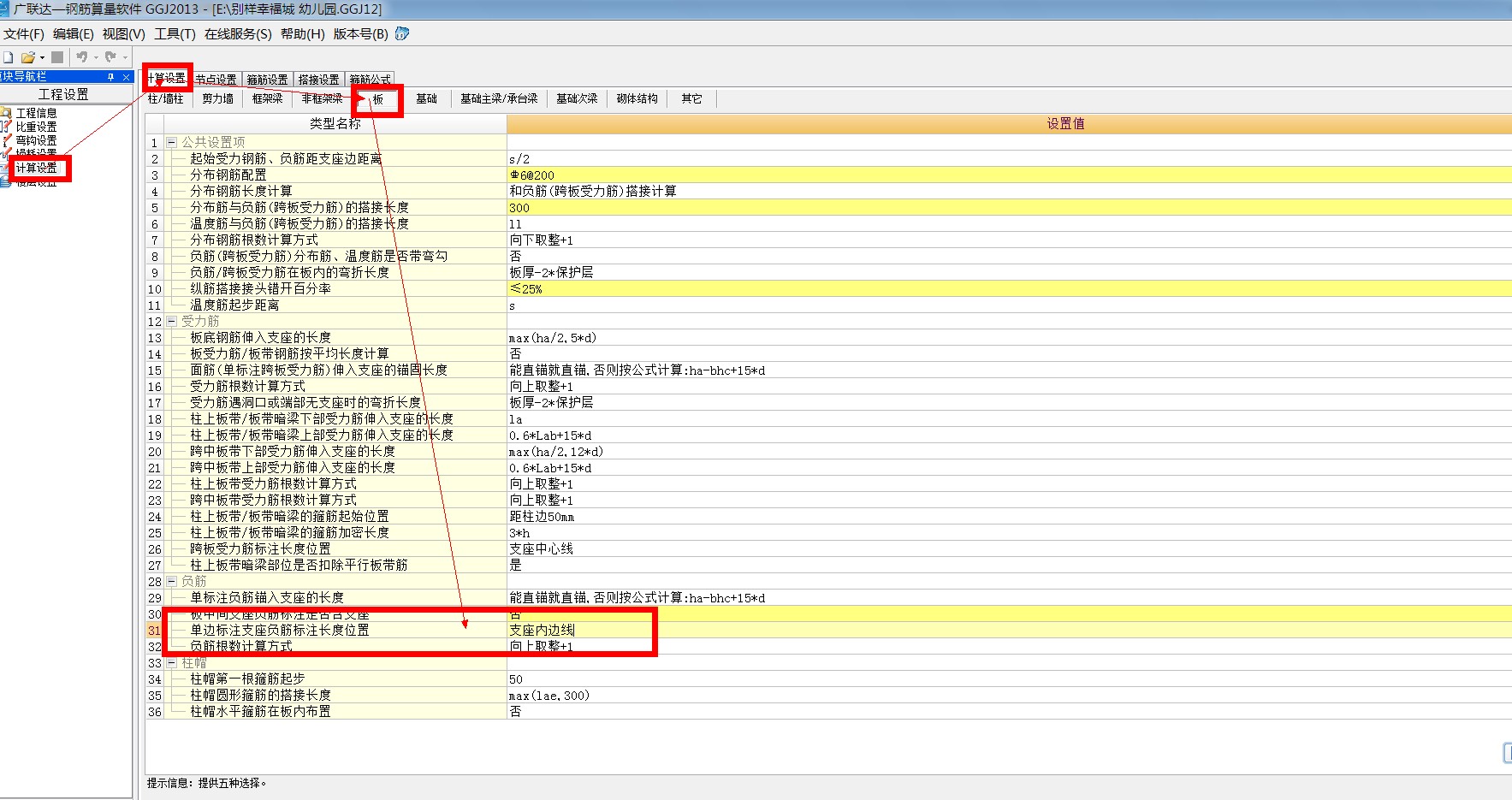Open the 帮助(H) menu
The width and height of the screenshot is (1512, 800).
(303, 33)
